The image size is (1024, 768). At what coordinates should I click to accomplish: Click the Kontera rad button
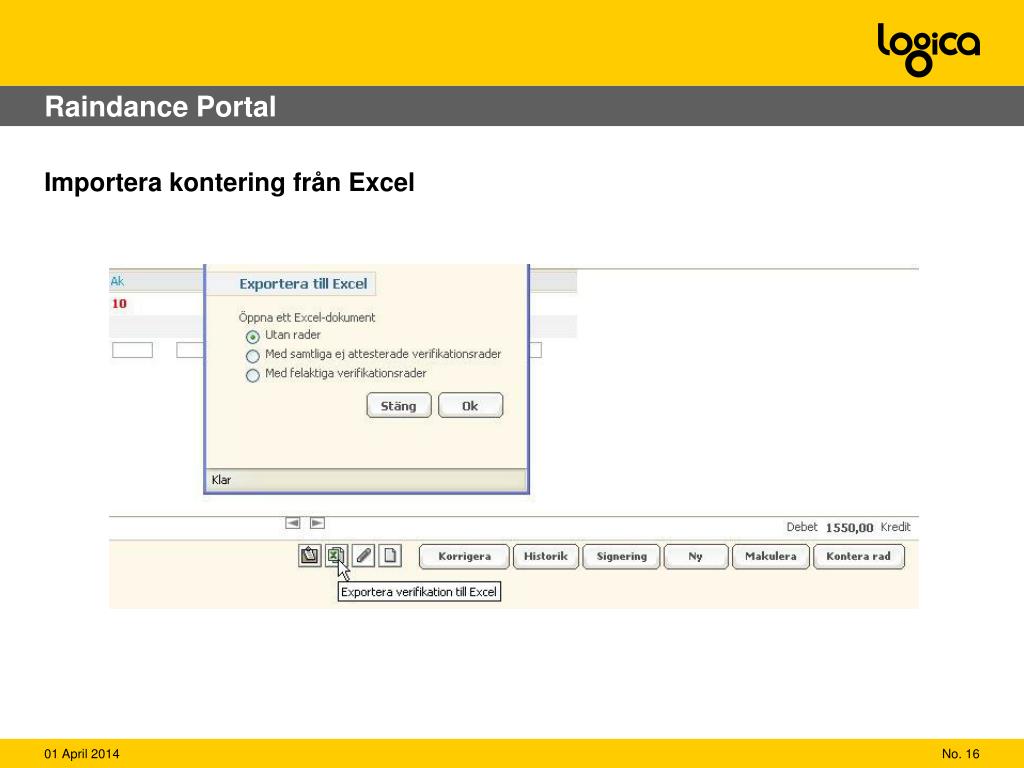[859, 556]
